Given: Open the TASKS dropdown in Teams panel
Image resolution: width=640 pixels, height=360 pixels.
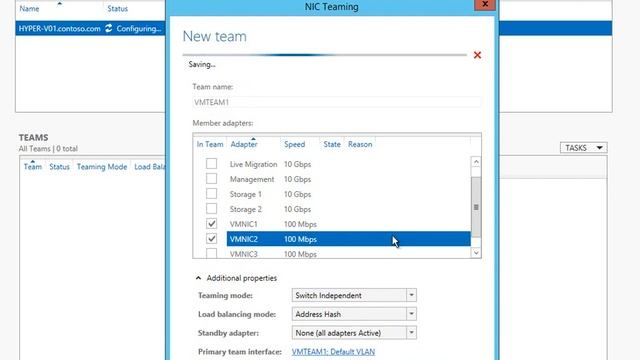Looking at the screenshot, I should coord(584,148).
